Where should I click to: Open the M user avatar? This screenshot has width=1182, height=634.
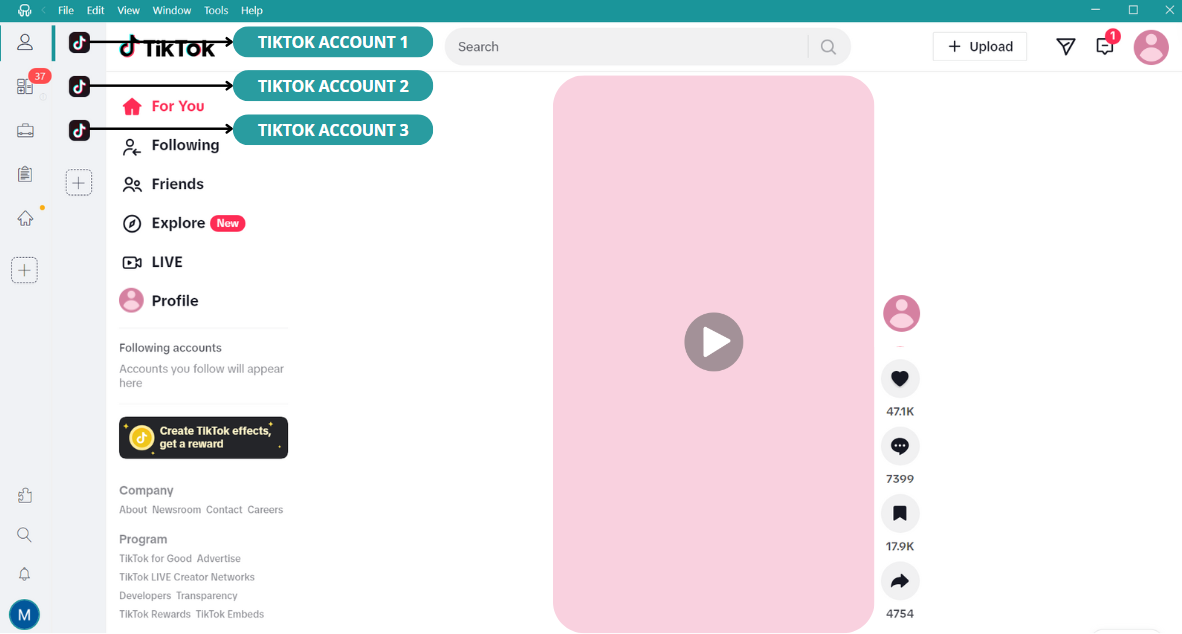pos(24,615)
